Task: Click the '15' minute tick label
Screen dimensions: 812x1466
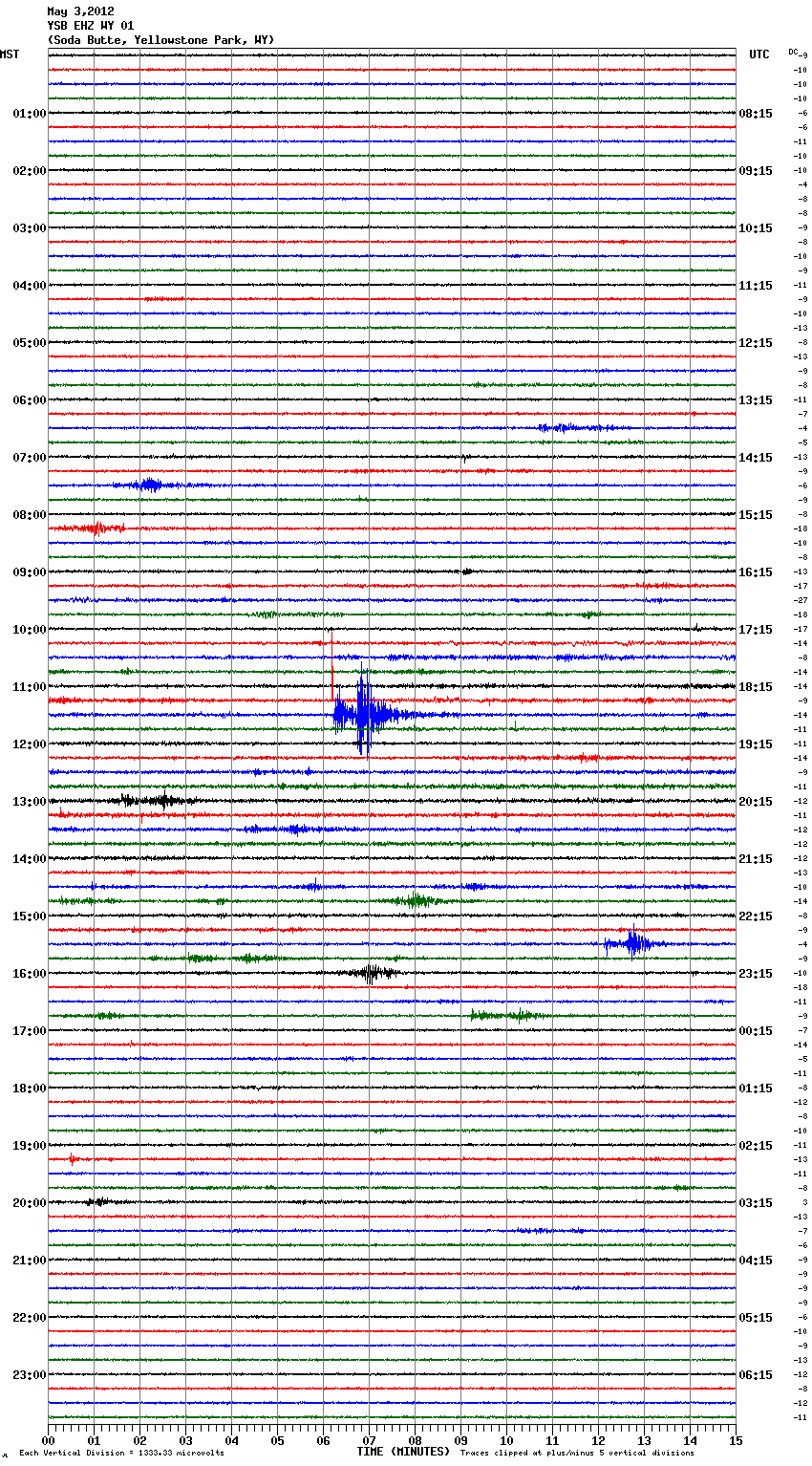Action: click(735, 1440)
